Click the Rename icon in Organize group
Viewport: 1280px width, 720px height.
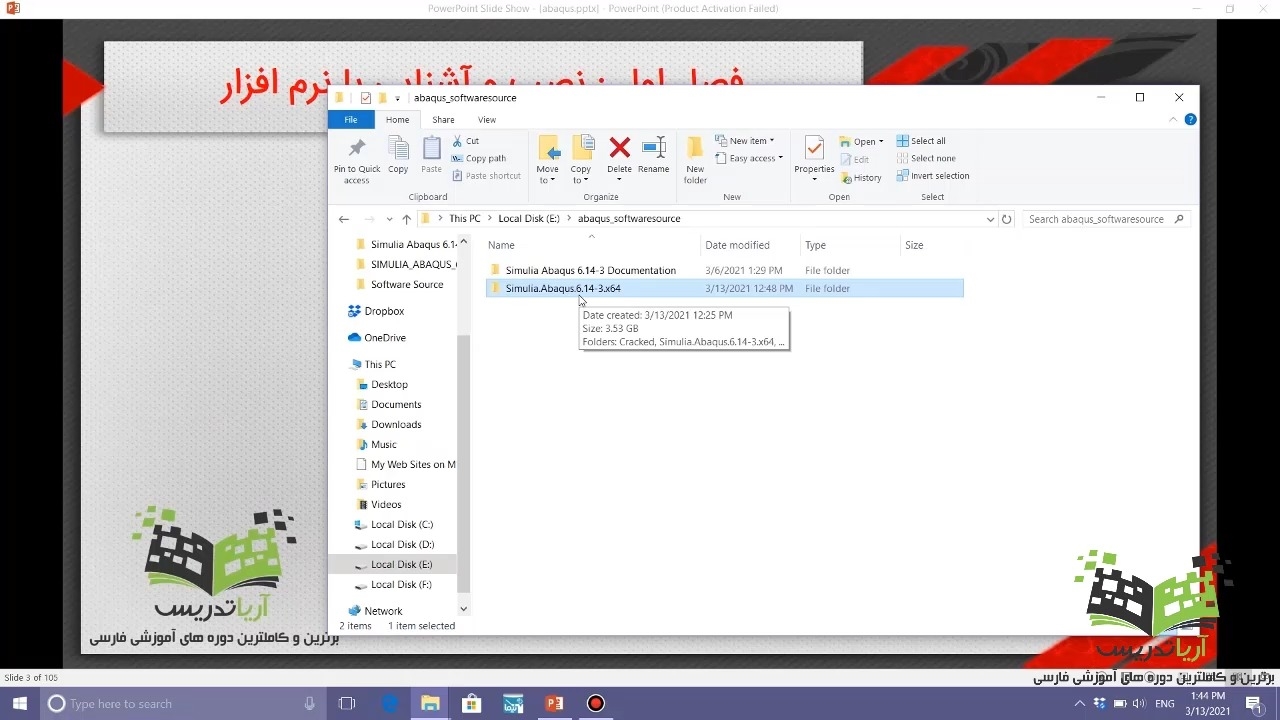pos(653,150)
